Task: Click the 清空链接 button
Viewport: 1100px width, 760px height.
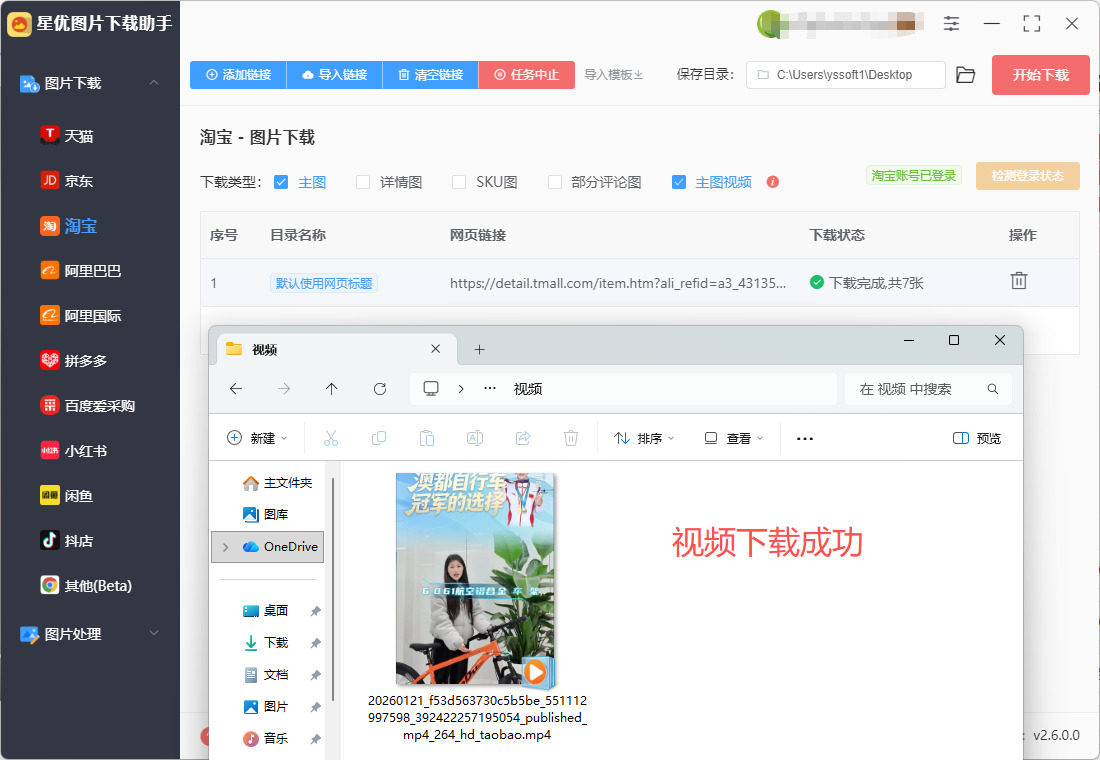Action: pyautogui.click(x=431, y=74)
